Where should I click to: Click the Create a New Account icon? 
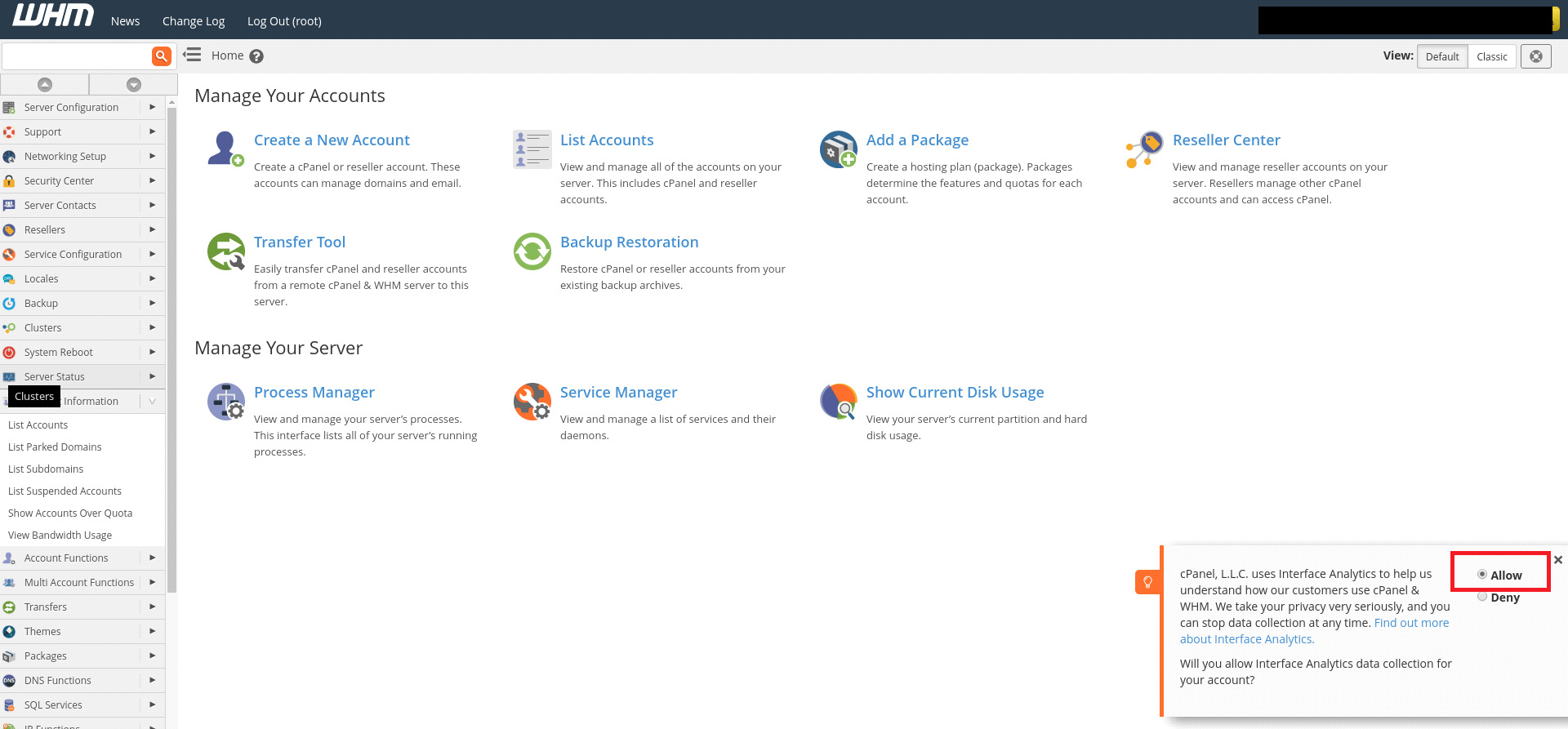[x=225, y=149]
